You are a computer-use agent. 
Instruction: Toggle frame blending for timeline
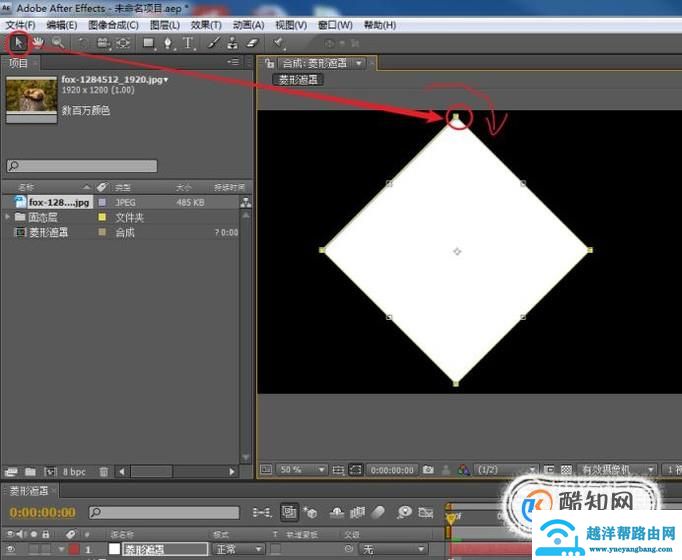click(x=357, y=513)
